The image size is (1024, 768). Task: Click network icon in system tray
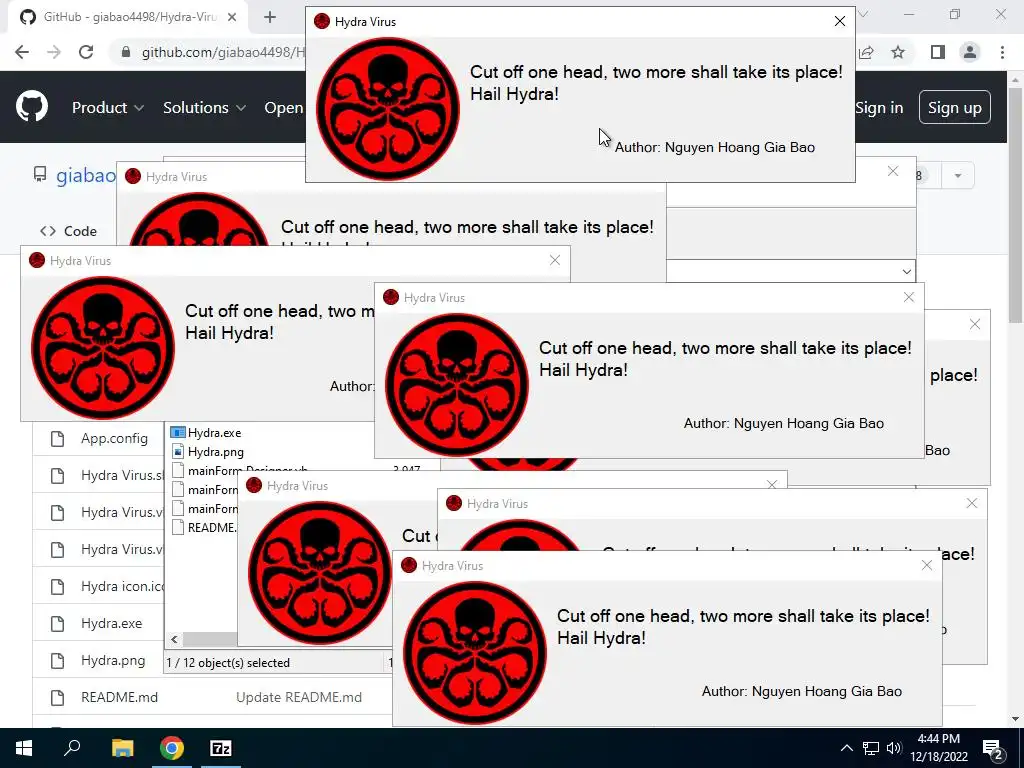871,748
